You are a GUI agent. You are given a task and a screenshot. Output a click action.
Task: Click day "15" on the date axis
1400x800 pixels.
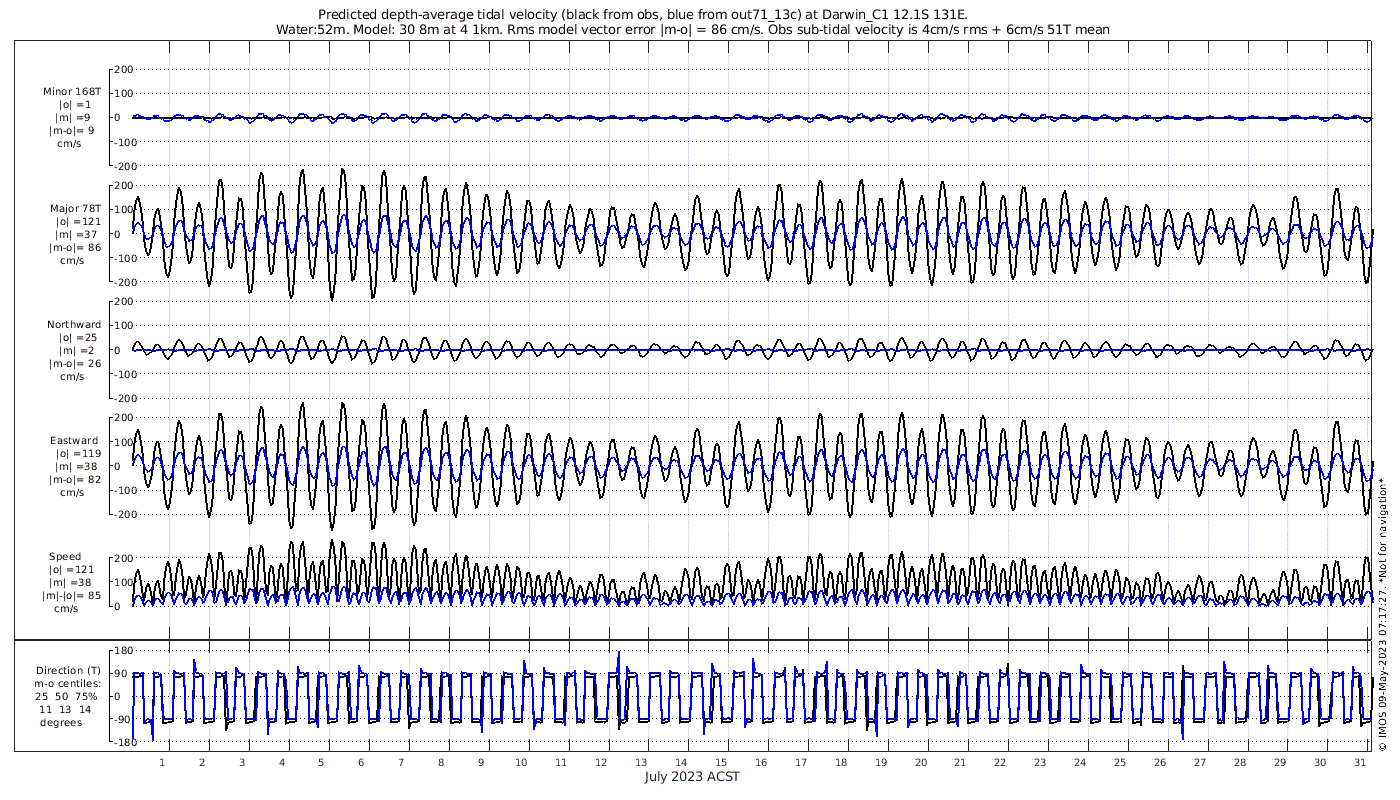(x=720, y=762)
